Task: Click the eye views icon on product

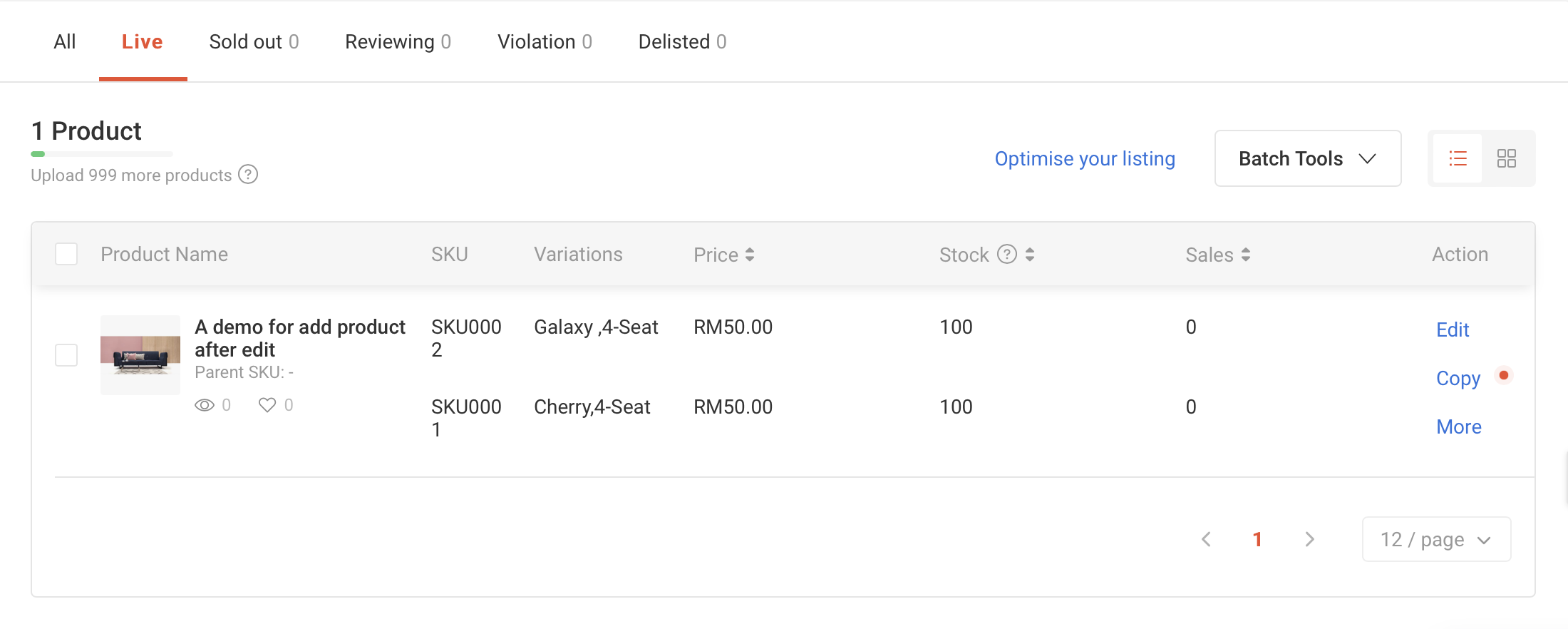Action: click(x=205, y=405)
